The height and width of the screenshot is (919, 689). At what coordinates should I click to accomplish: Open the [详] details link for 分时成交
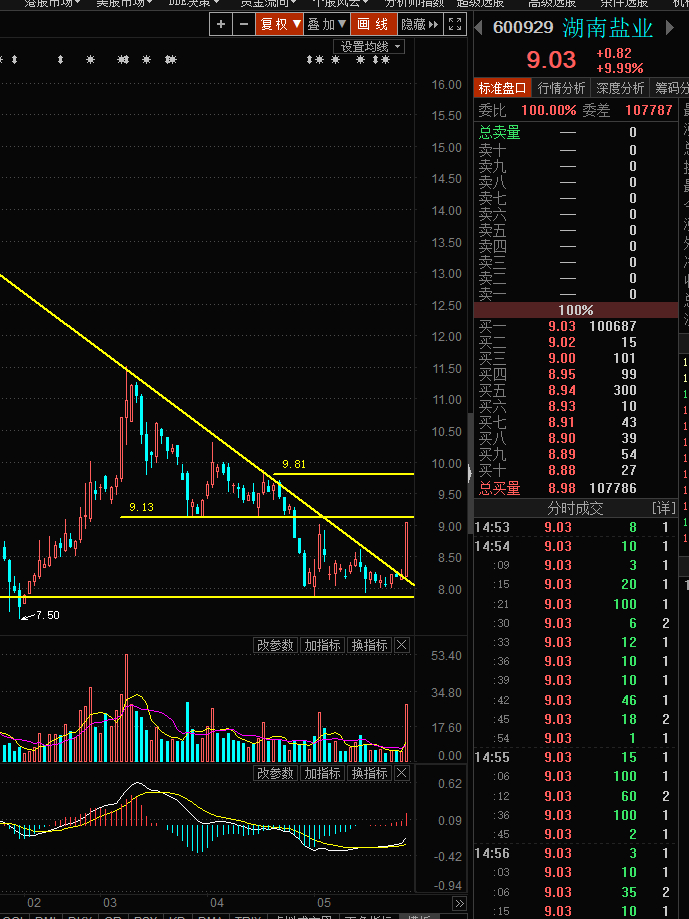pos(664,508)
